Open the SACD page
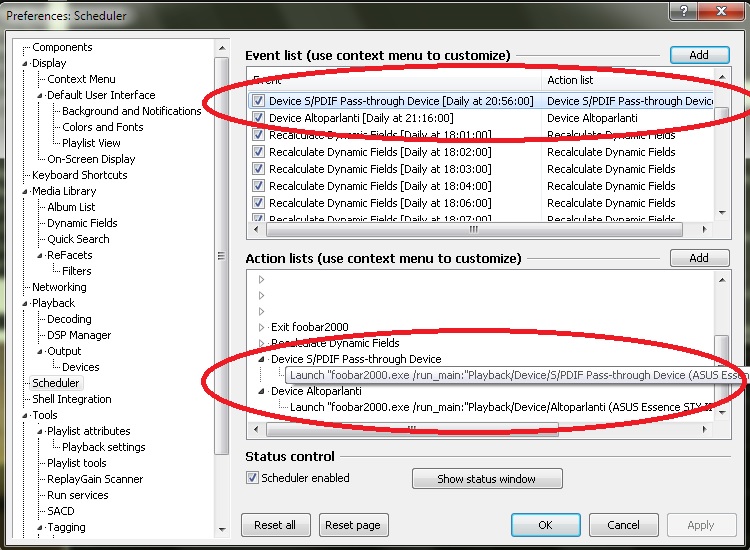 tap(61, 511)
